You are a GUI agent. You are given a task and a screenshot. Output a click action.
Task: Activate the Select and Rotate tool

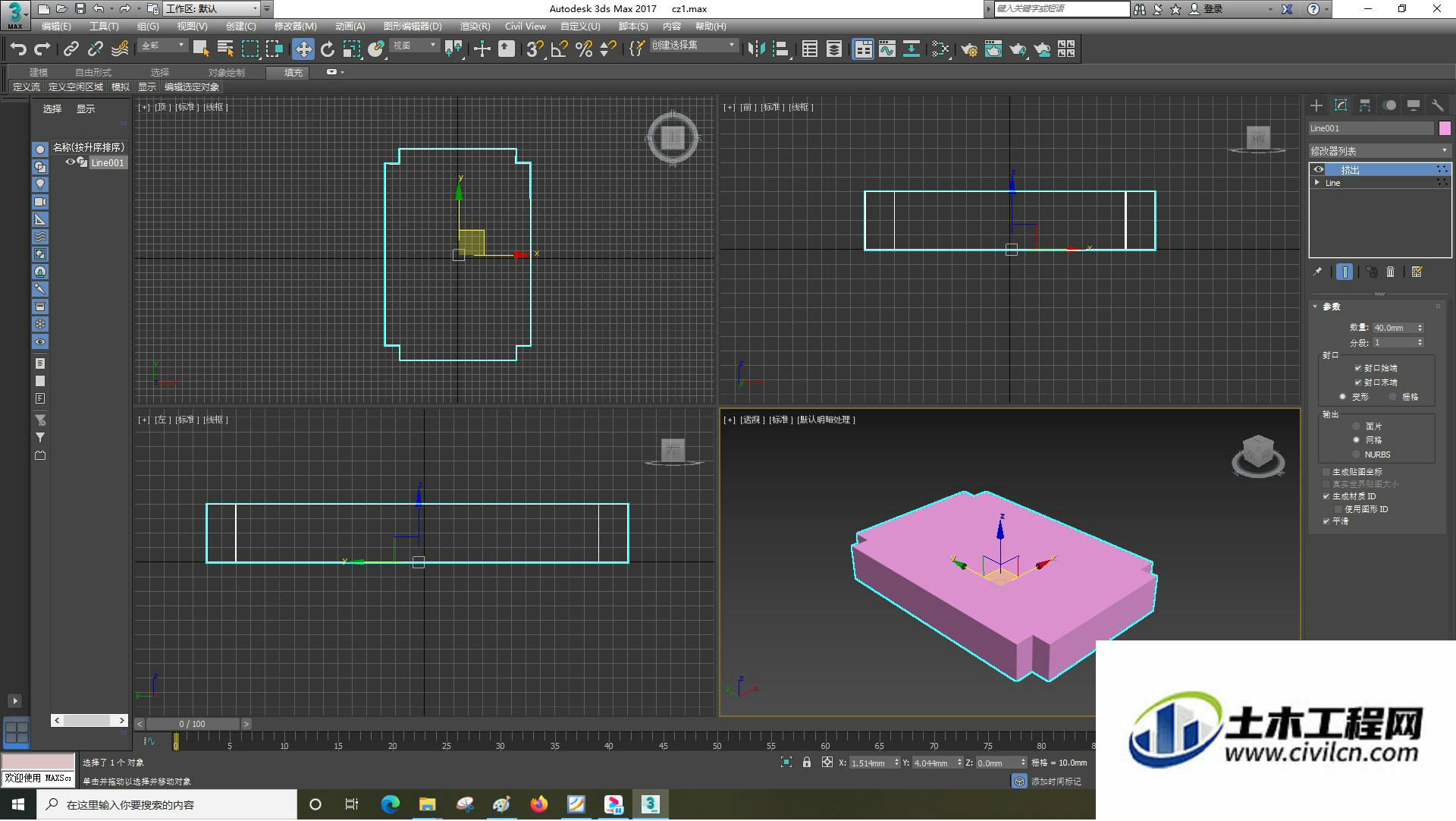pyautogui.click(x=328, y=49)
